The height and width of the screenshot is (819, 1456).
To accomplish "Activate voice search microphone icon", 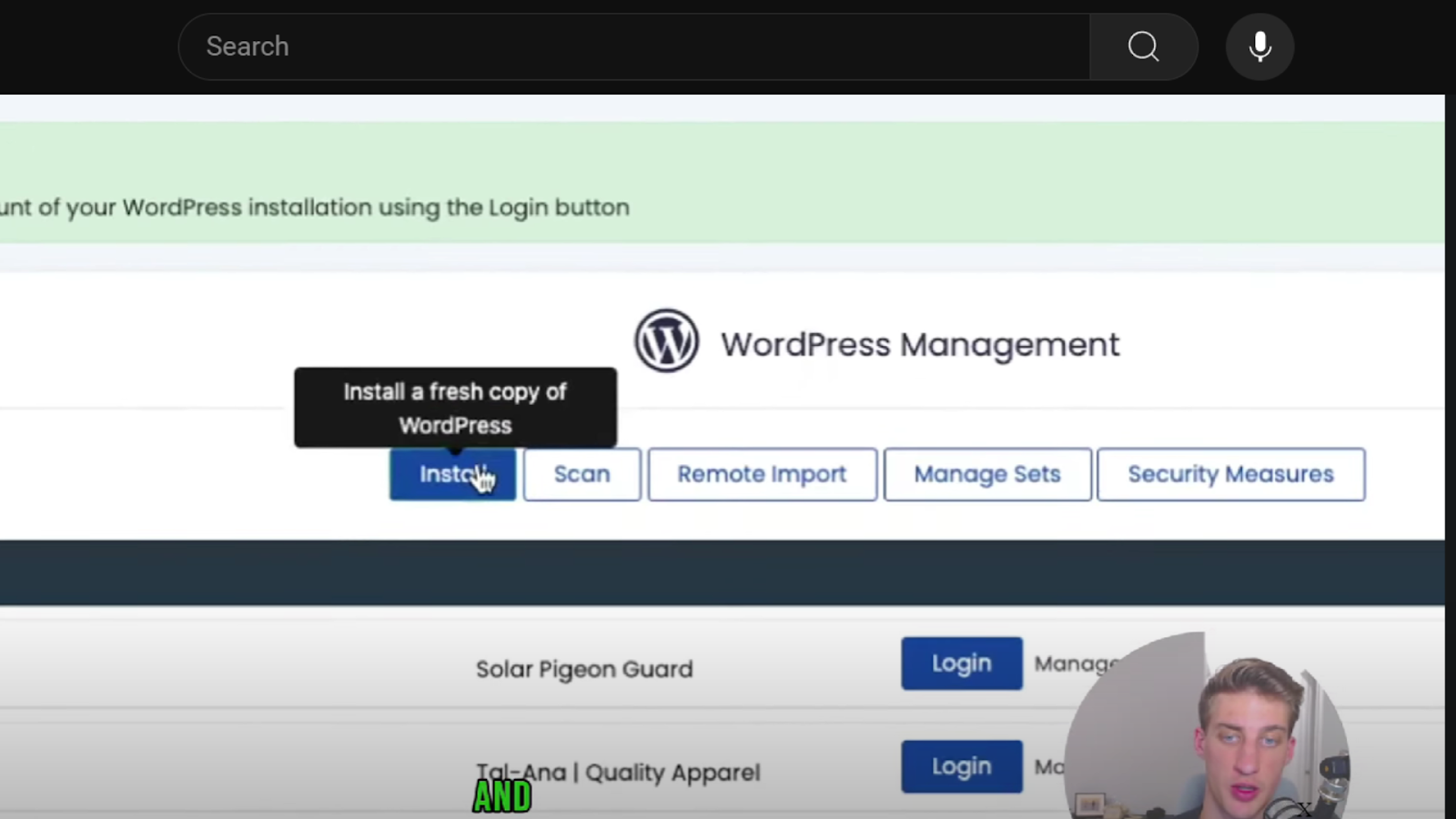I will pos(1259,46).
